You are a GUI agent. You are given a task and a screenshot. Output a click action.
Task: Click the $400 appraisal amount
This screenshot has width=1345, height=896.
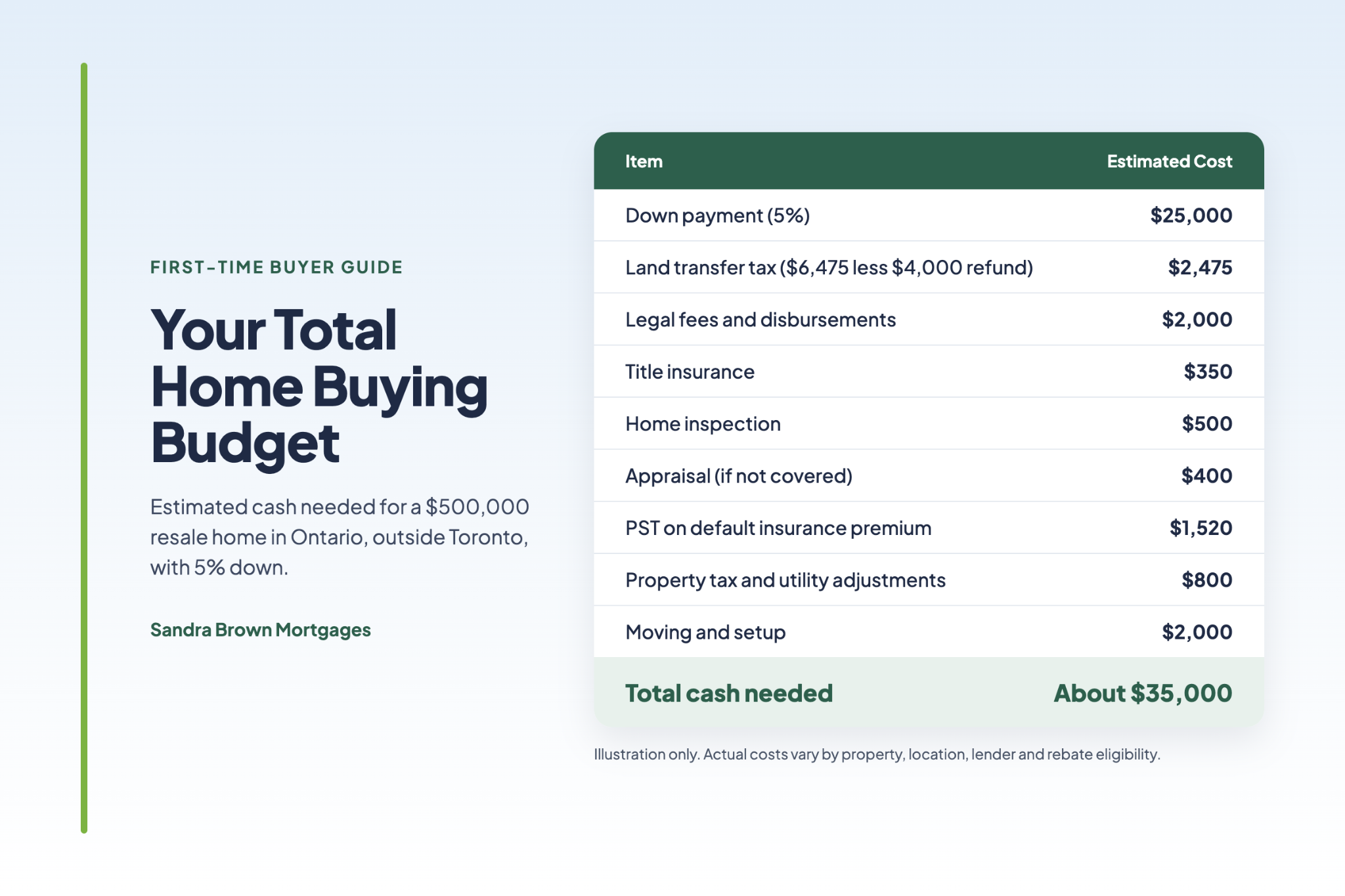[x=1206, y=476]
